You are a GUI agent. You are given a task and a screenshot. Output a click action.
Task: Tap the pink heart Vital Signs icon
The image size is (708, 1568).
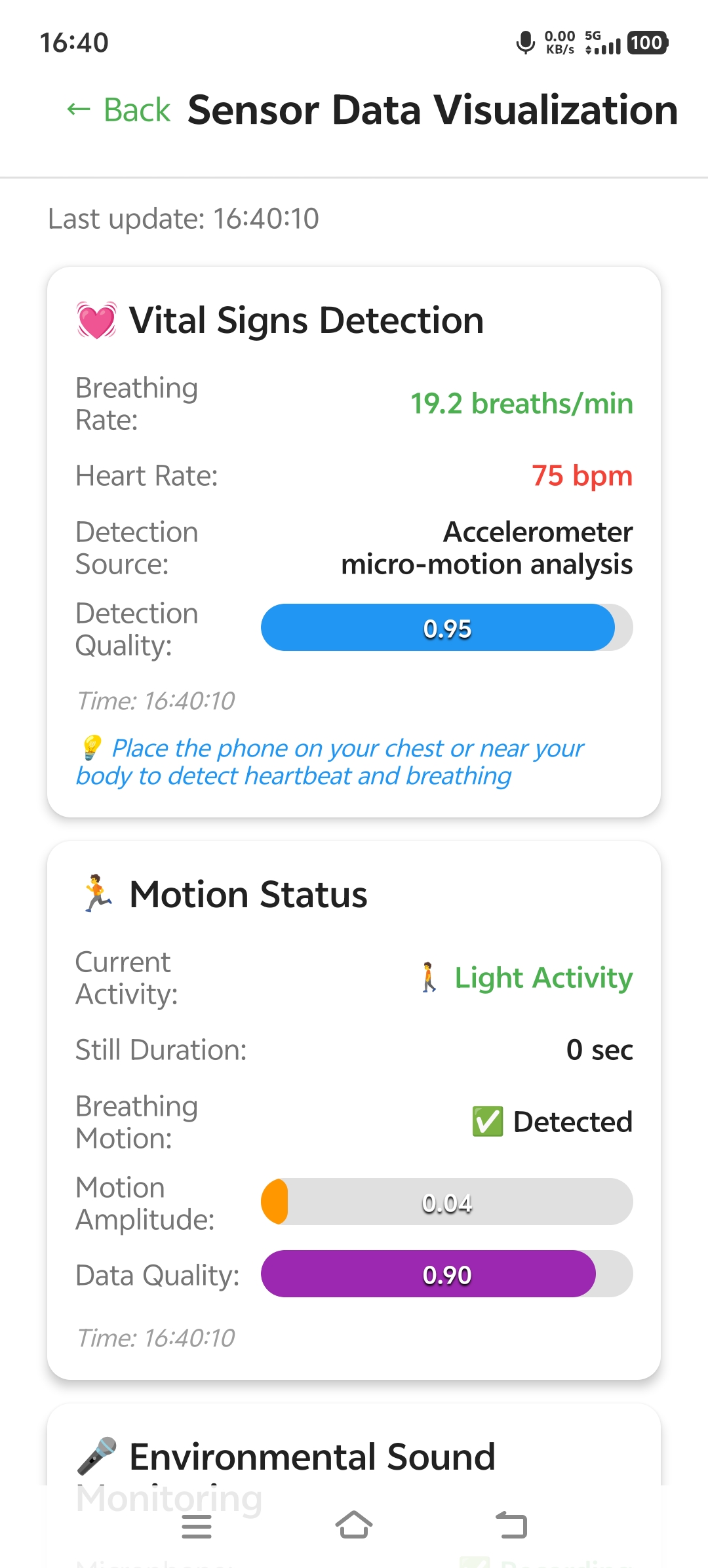point(97,320)
